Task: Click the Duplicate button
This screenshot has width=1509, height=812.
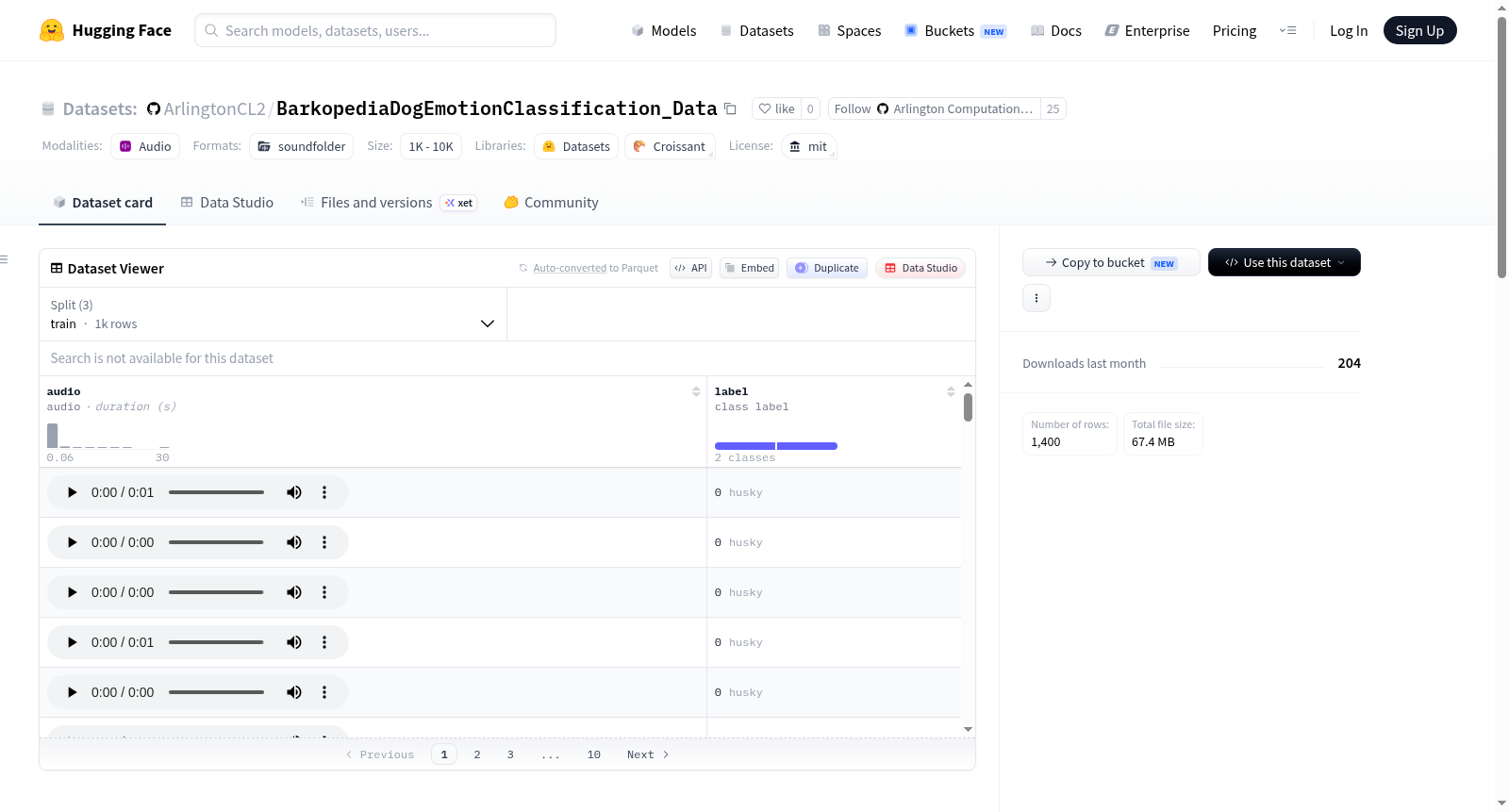Action: click(827, 268)
